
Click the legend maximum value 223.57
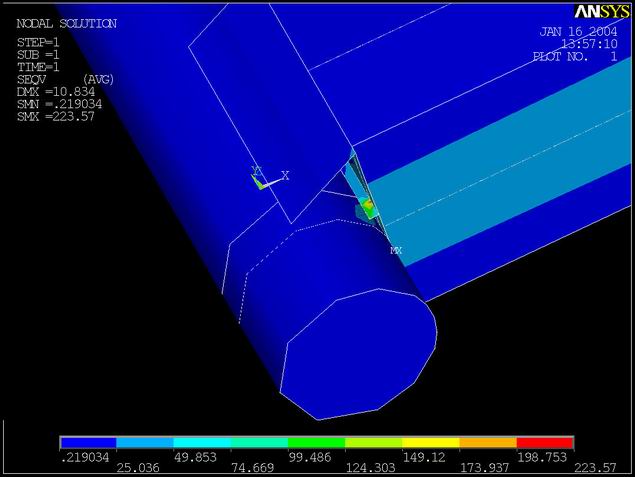tap(596, 468)
